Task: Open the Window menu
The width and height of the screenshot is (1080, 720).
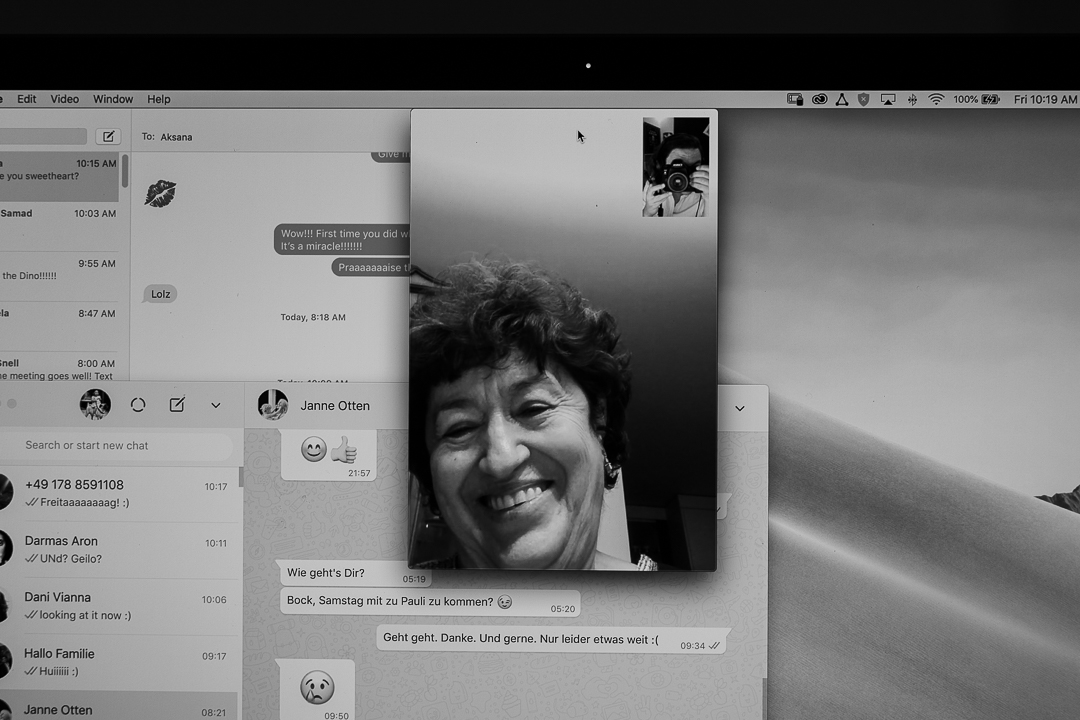Action: [x=113, y=99]
